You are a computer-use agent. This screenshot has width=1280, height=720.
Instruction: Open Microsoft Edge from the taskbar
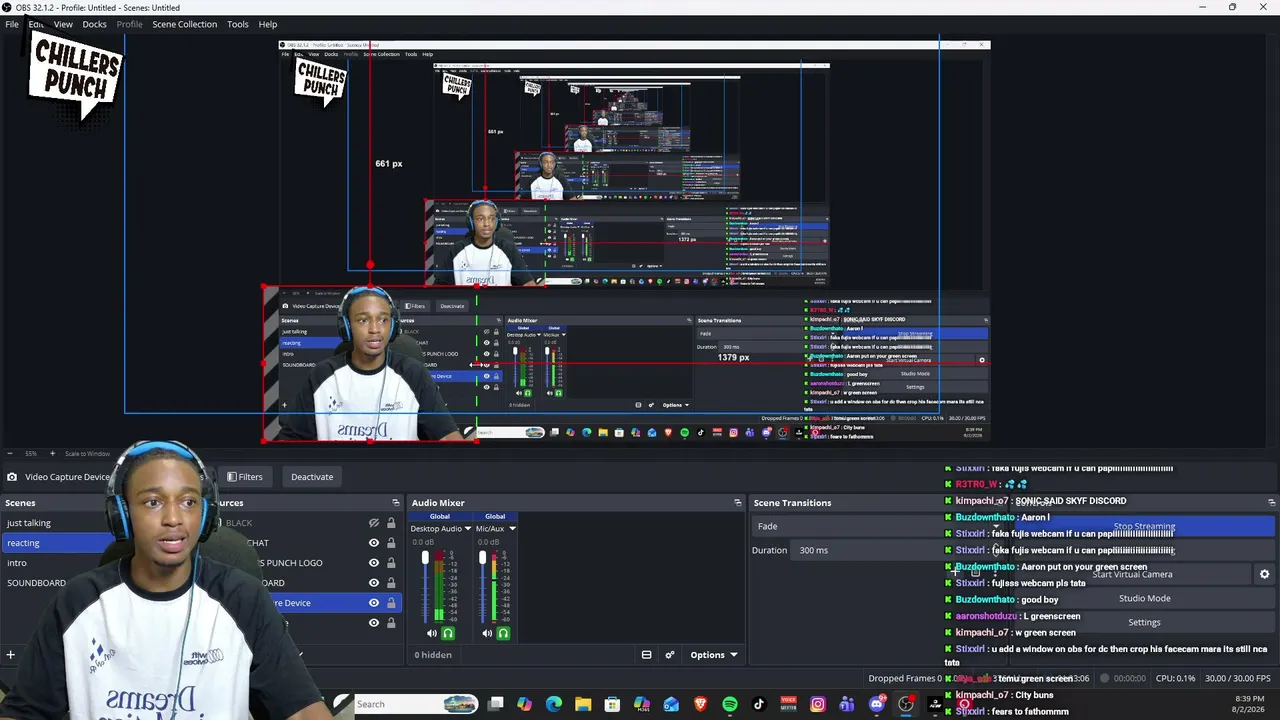554,704
